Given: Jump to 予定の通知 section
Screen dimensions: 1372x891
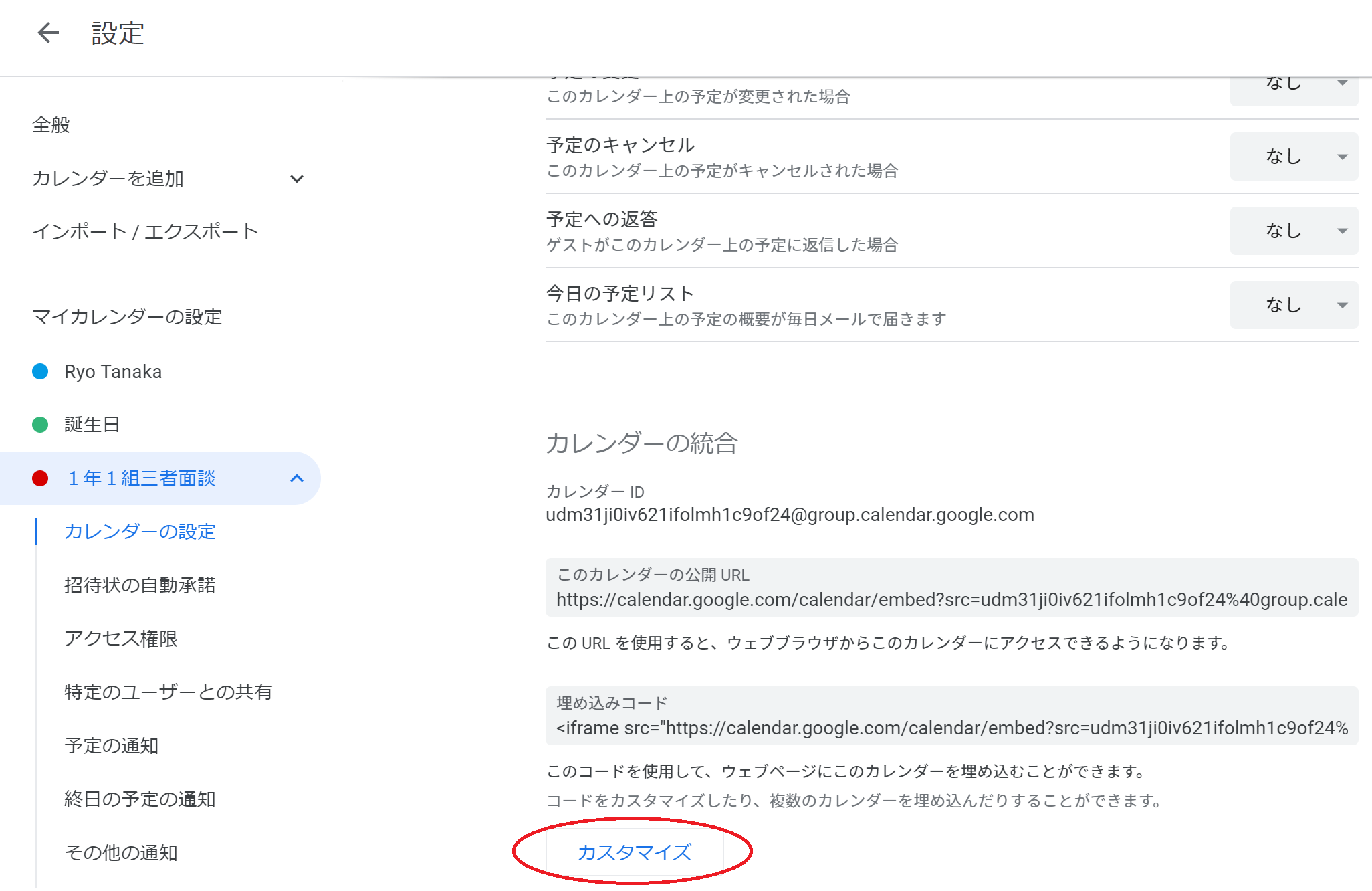Looking at the screenshot, I should click(112, 746).
